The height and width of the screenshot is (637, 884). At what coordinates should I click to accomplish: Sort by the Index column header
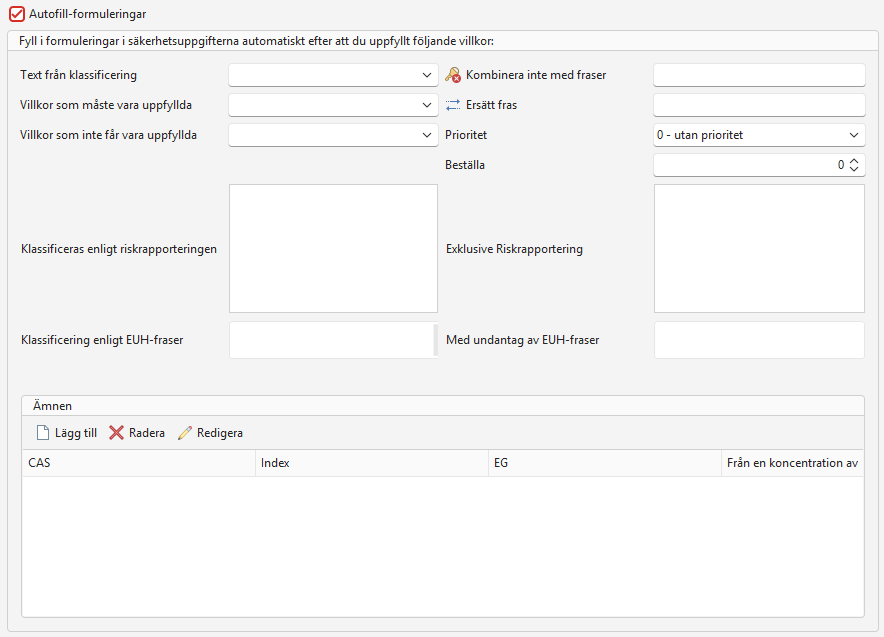point(372,463)
